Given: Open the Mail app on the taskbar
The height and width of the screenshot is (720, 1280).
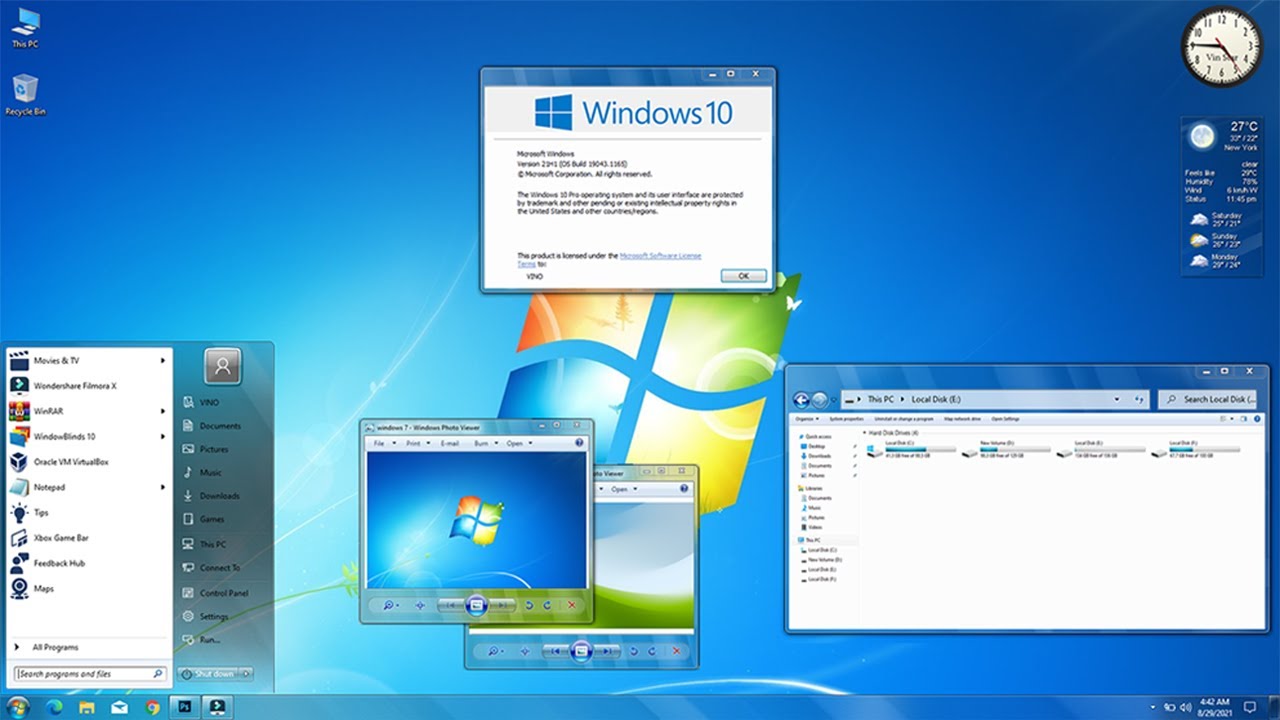Looking at the screenshot, I should pyautogui.click(x=120, y=707).
